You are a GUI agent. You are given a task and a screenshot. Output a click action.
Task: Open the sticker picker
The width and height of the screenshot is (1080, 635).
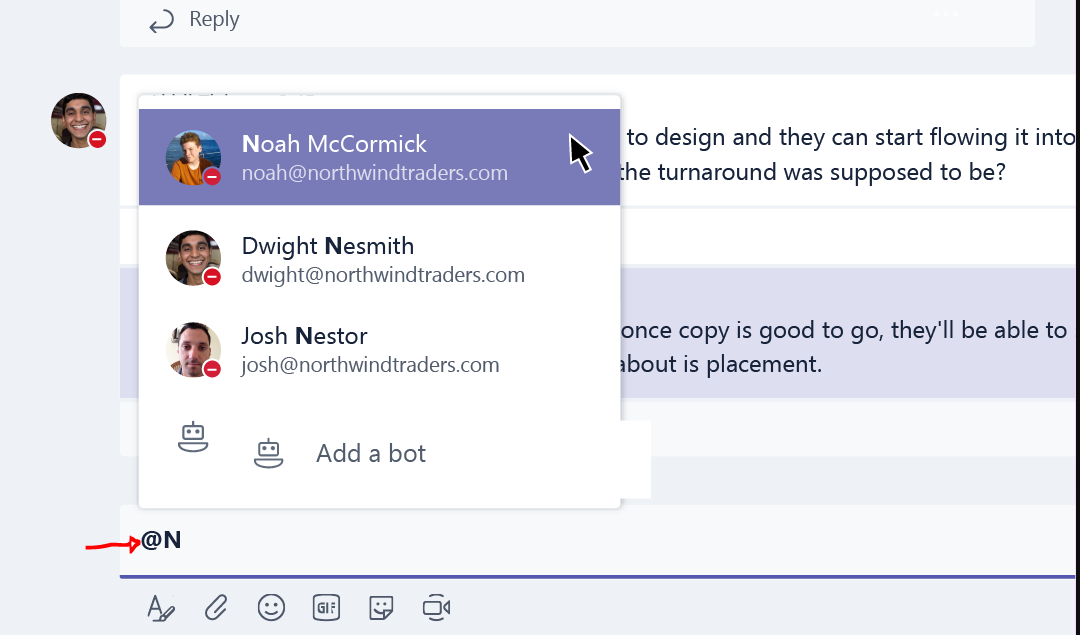(381, 607)
